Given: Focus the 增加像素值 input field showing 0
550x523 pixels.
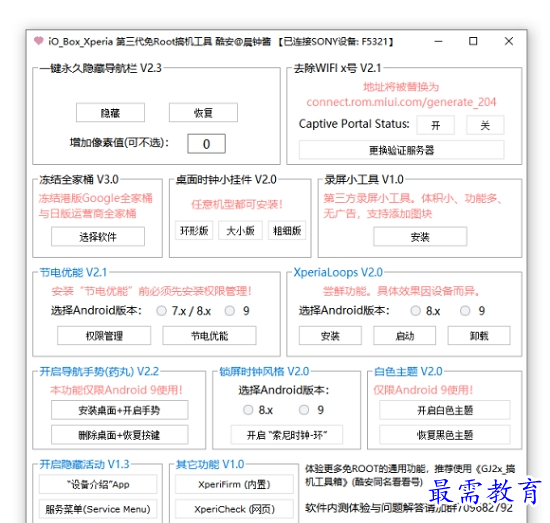Looking at the screenshot, I should point(206,144).
